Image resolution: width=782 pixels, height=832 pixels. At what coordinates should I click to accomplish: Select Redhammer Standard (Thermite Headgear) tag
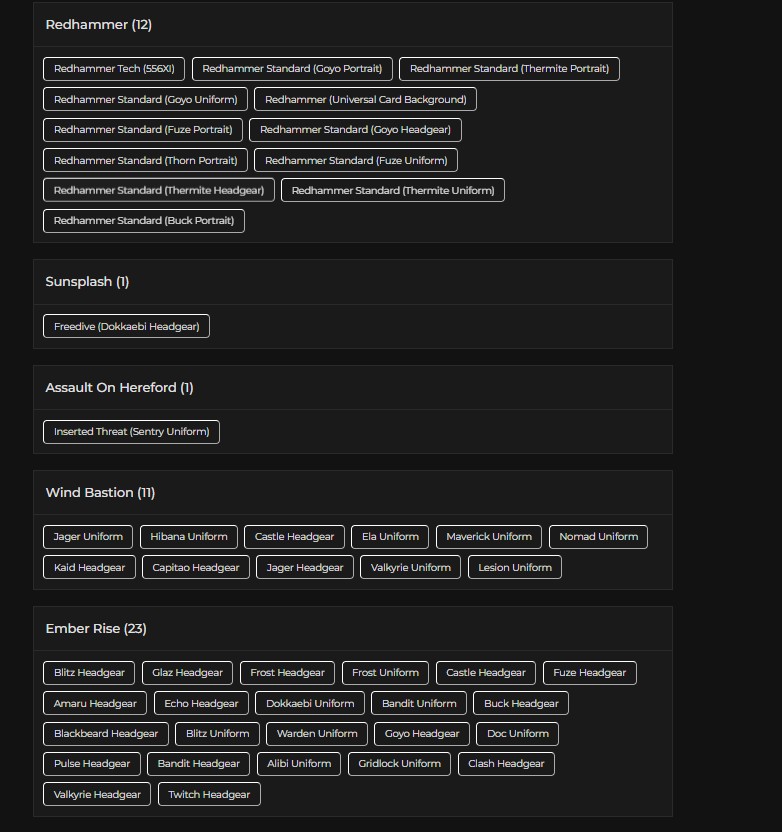point(159,190)
